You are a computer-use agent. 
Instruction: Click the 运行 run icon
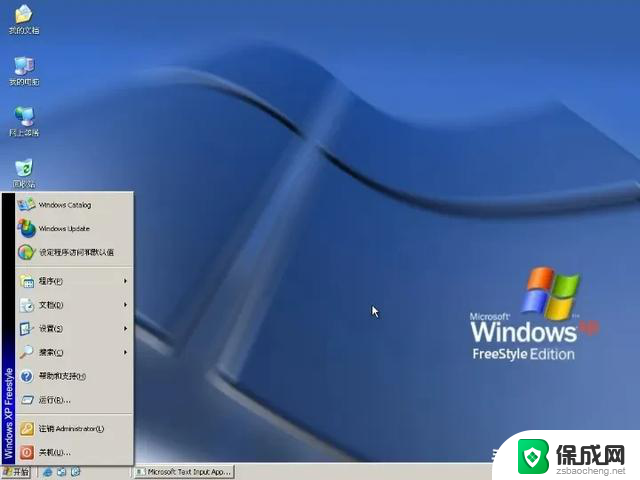tap(27, 400)
